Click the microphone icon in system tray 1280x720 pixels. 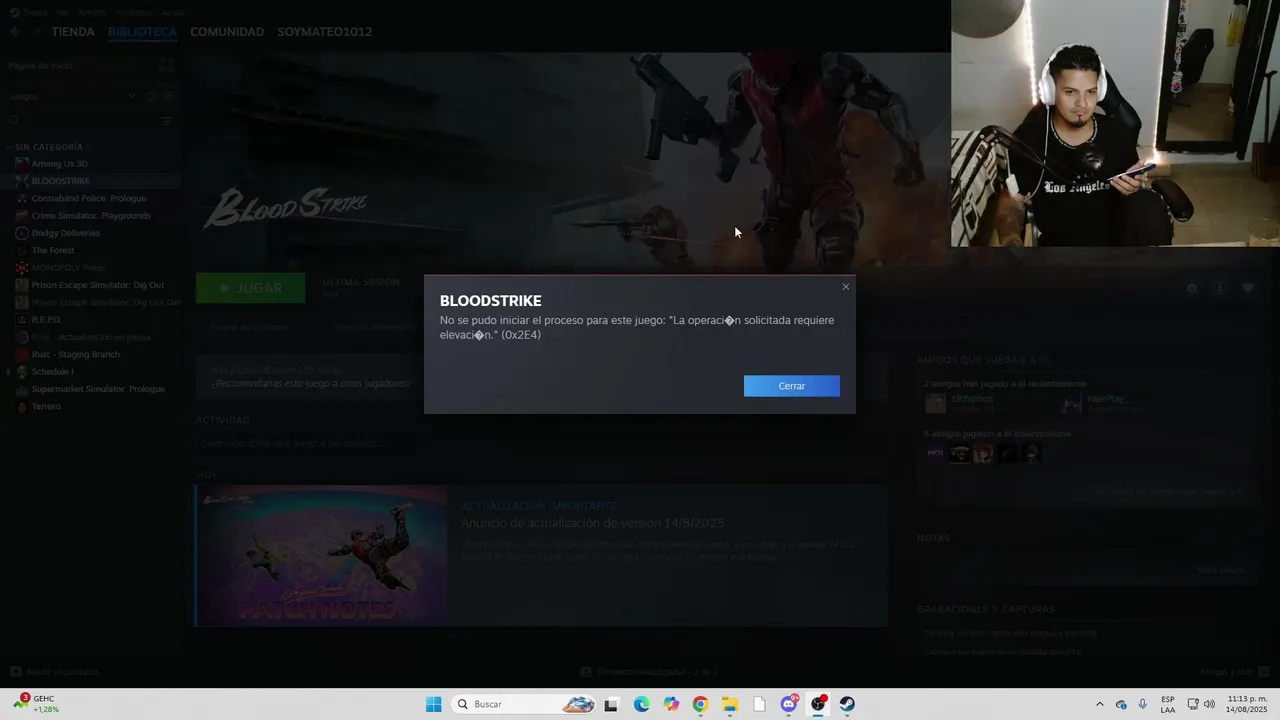click(x=1142, y=704)
